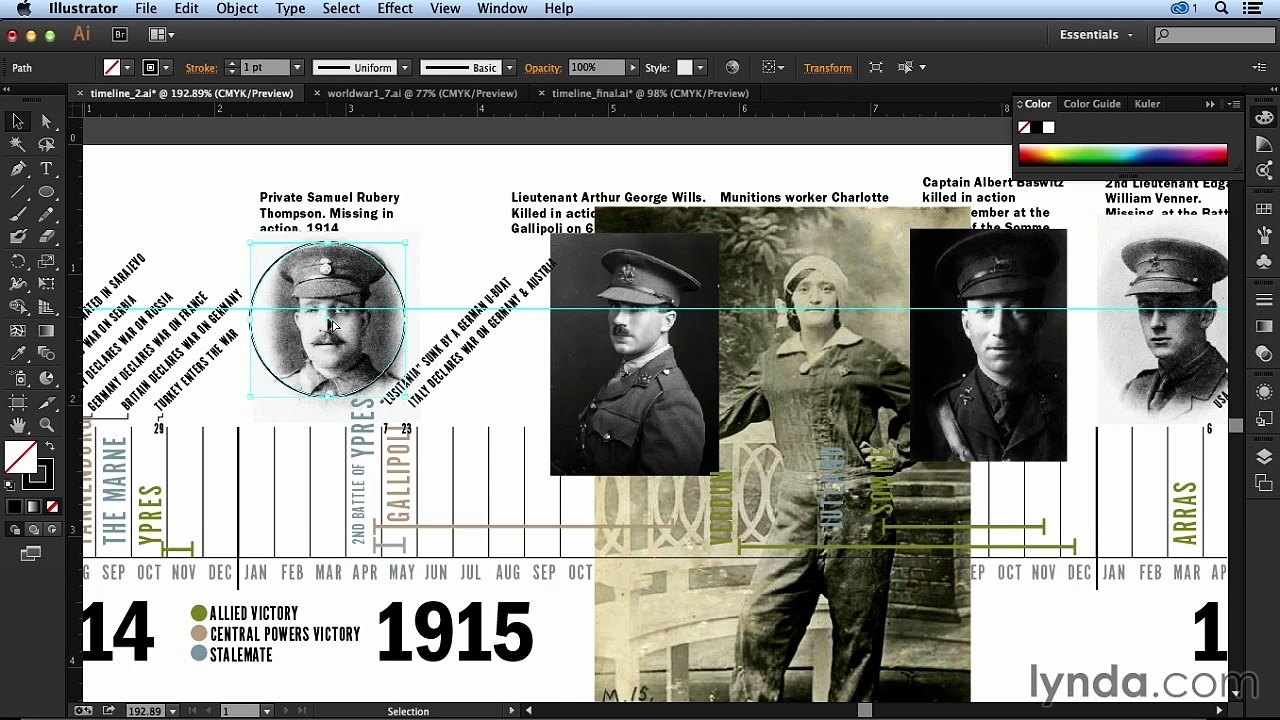Toggle the screen mode button
1280x720 pixels.
coord(30,554)
